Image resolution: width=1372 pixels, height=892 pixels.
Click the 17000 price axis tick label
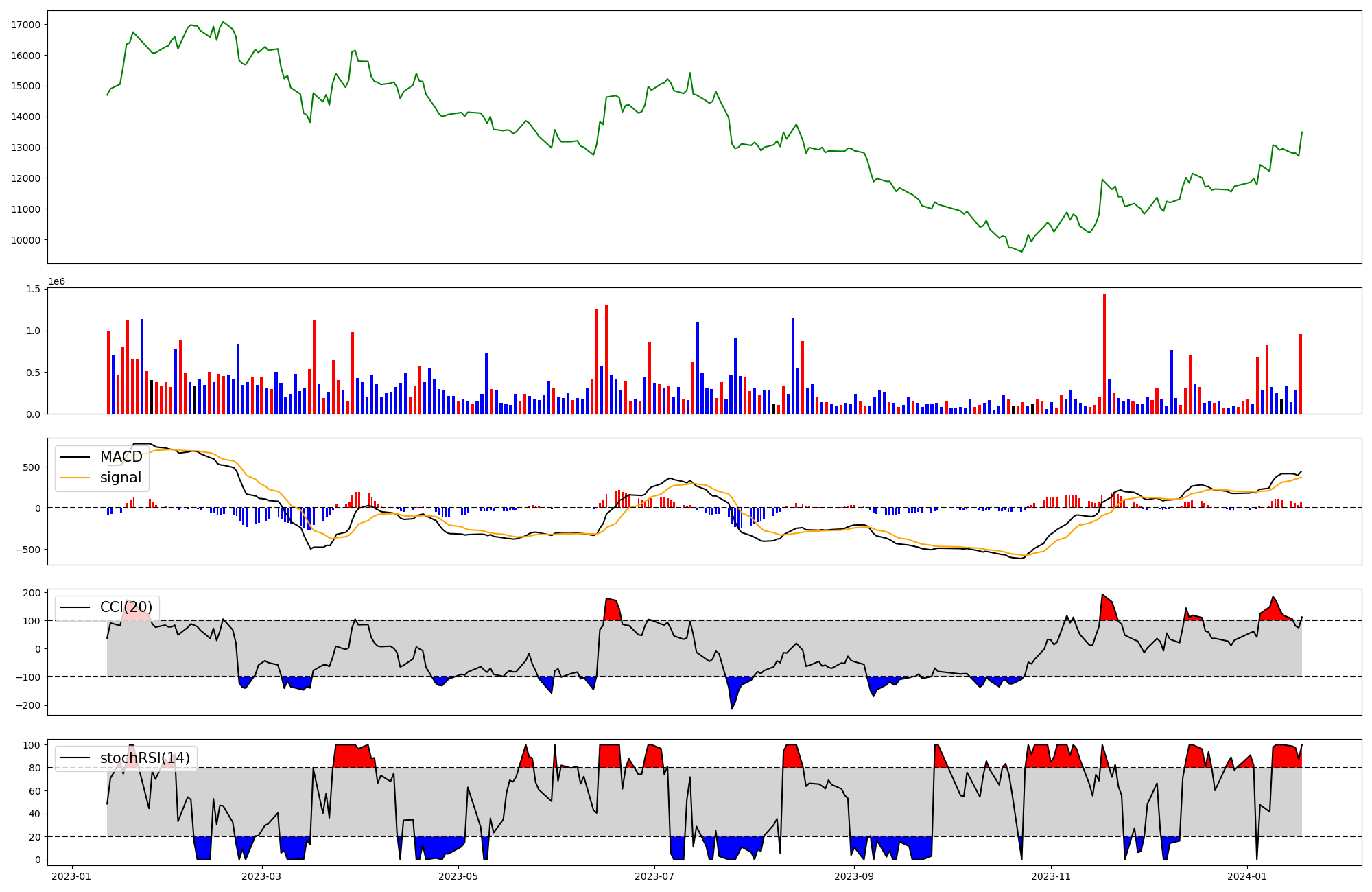26,25
